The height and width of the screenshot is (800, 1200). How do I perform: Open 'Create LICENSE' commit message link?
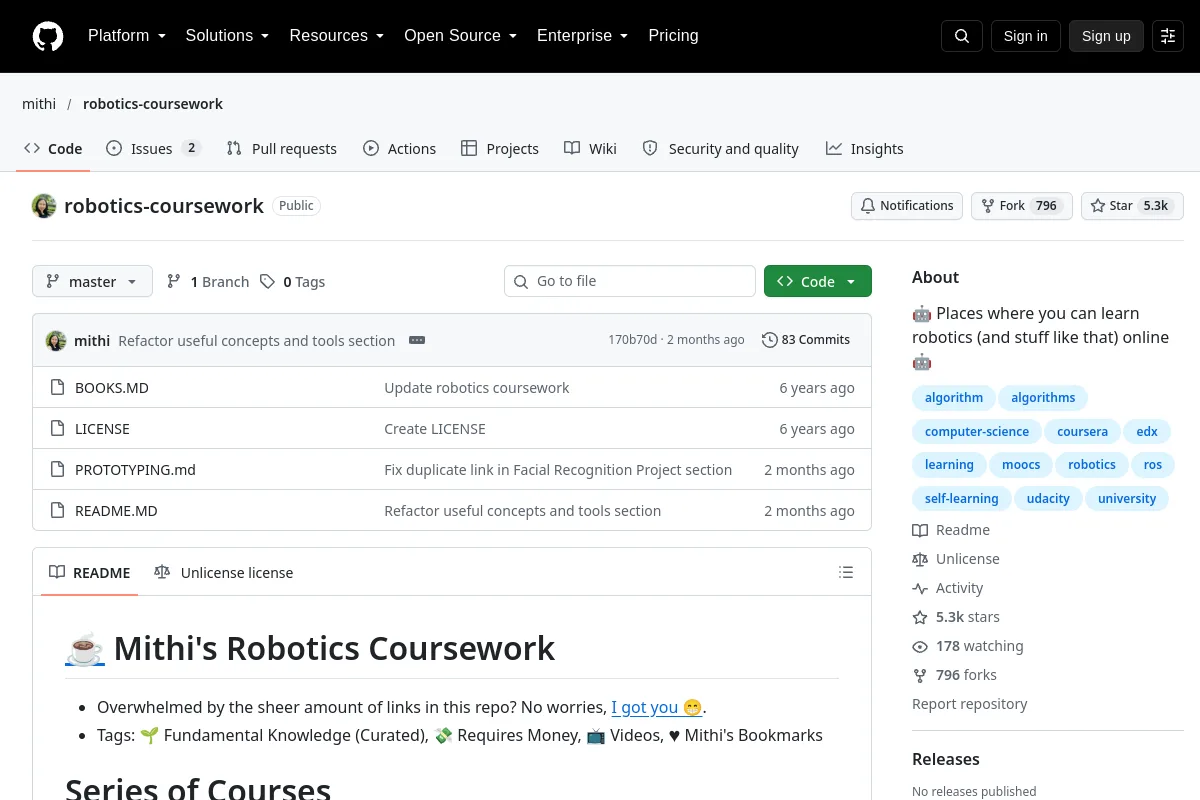(x=435, y=429)
